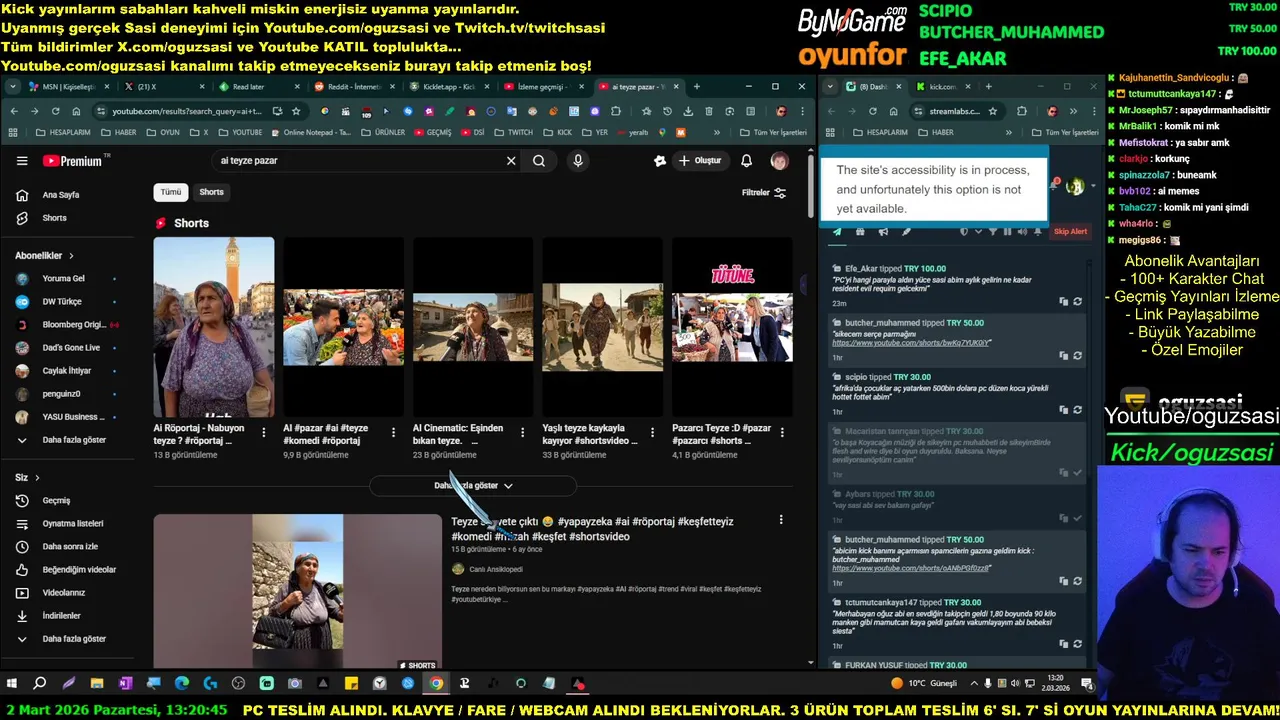Expand 'Daha fazla göster' under Shorts results
This screenshot has width=1280, height=720.
click(x=473, y=486)
